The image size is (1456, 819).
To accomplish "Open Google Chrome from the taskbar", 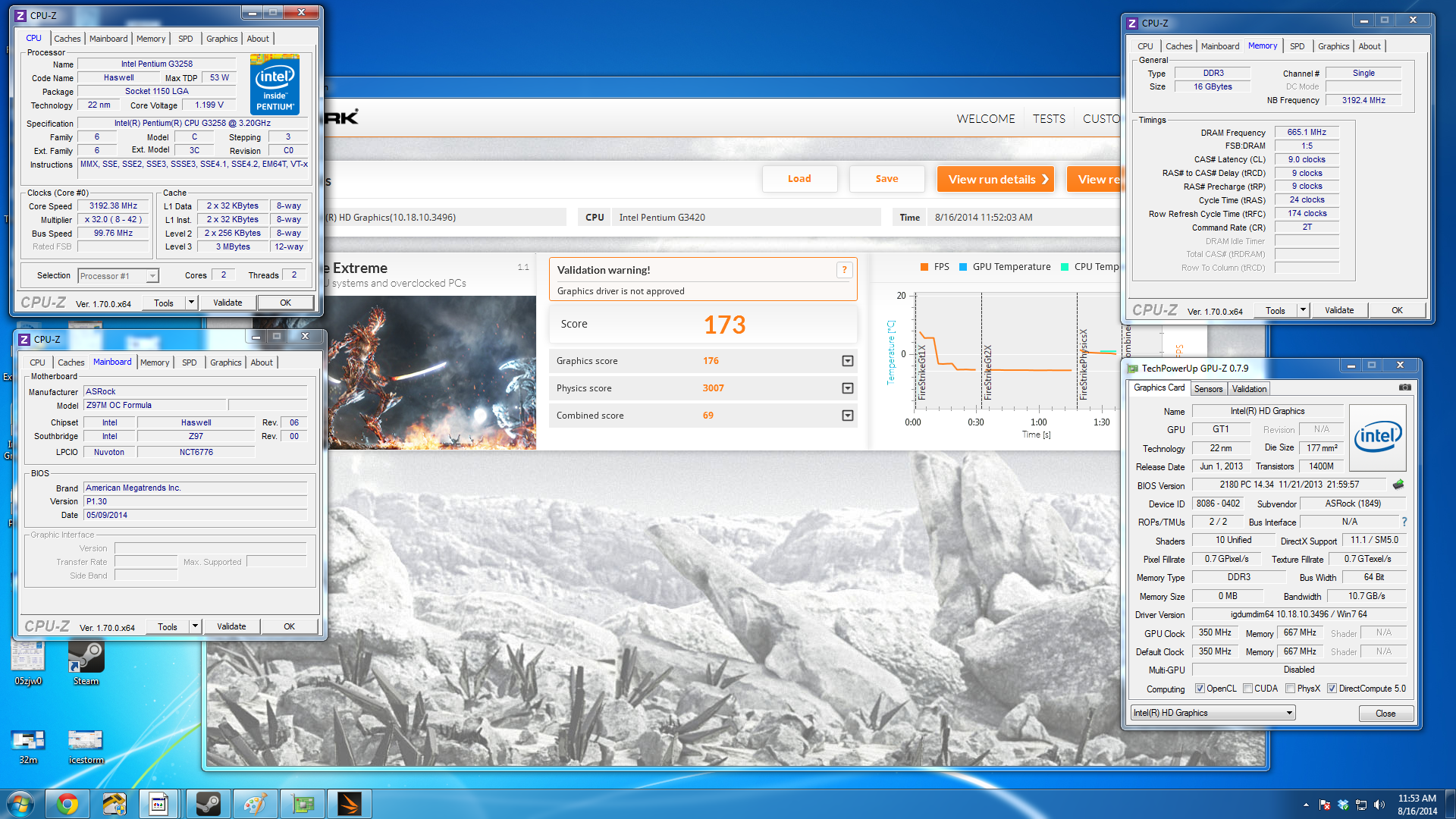I will pyautogui.click(x=67, y=804).
